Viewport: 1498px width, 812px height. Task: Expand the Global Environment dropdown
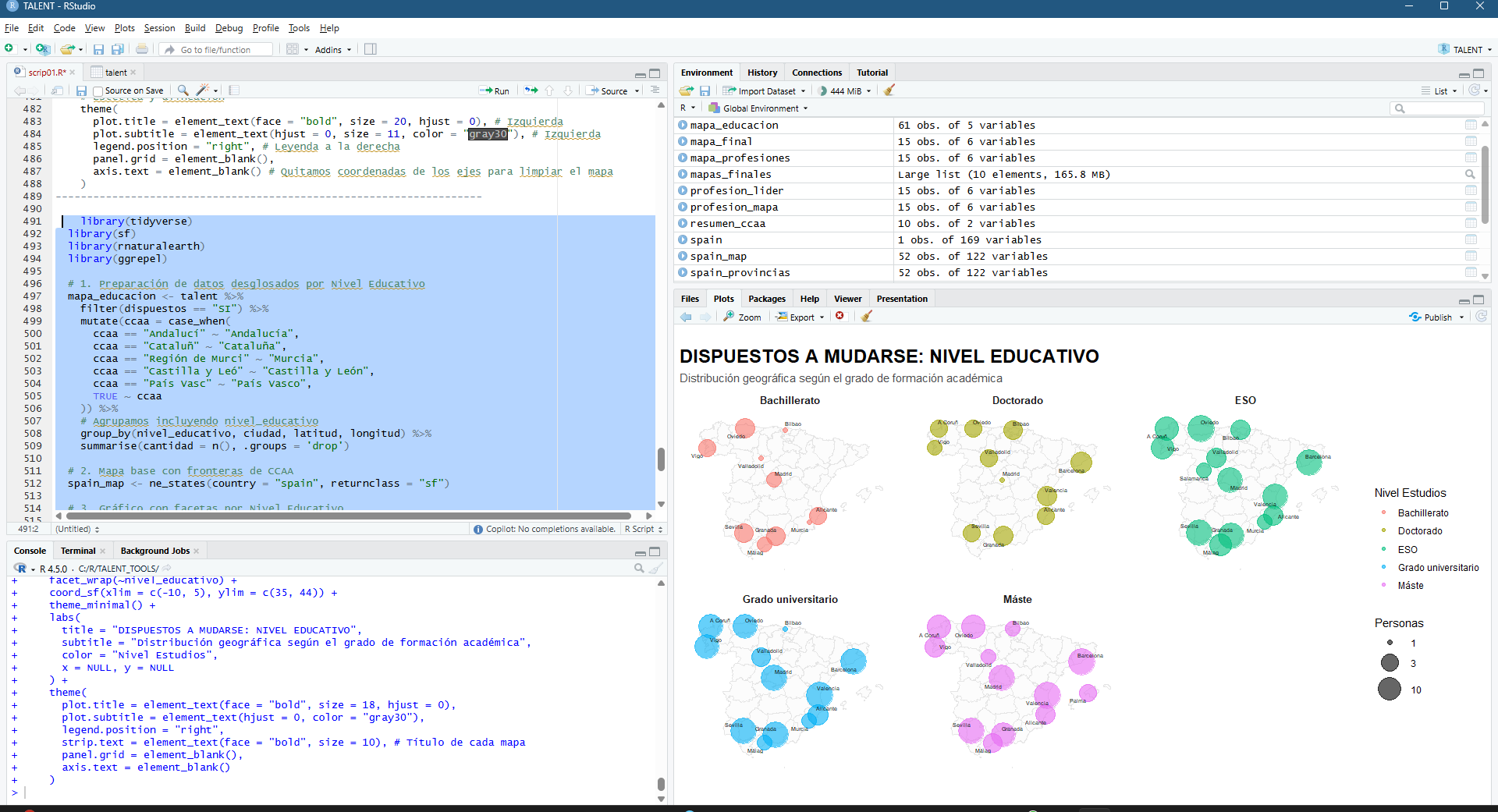tap(765, 108)
